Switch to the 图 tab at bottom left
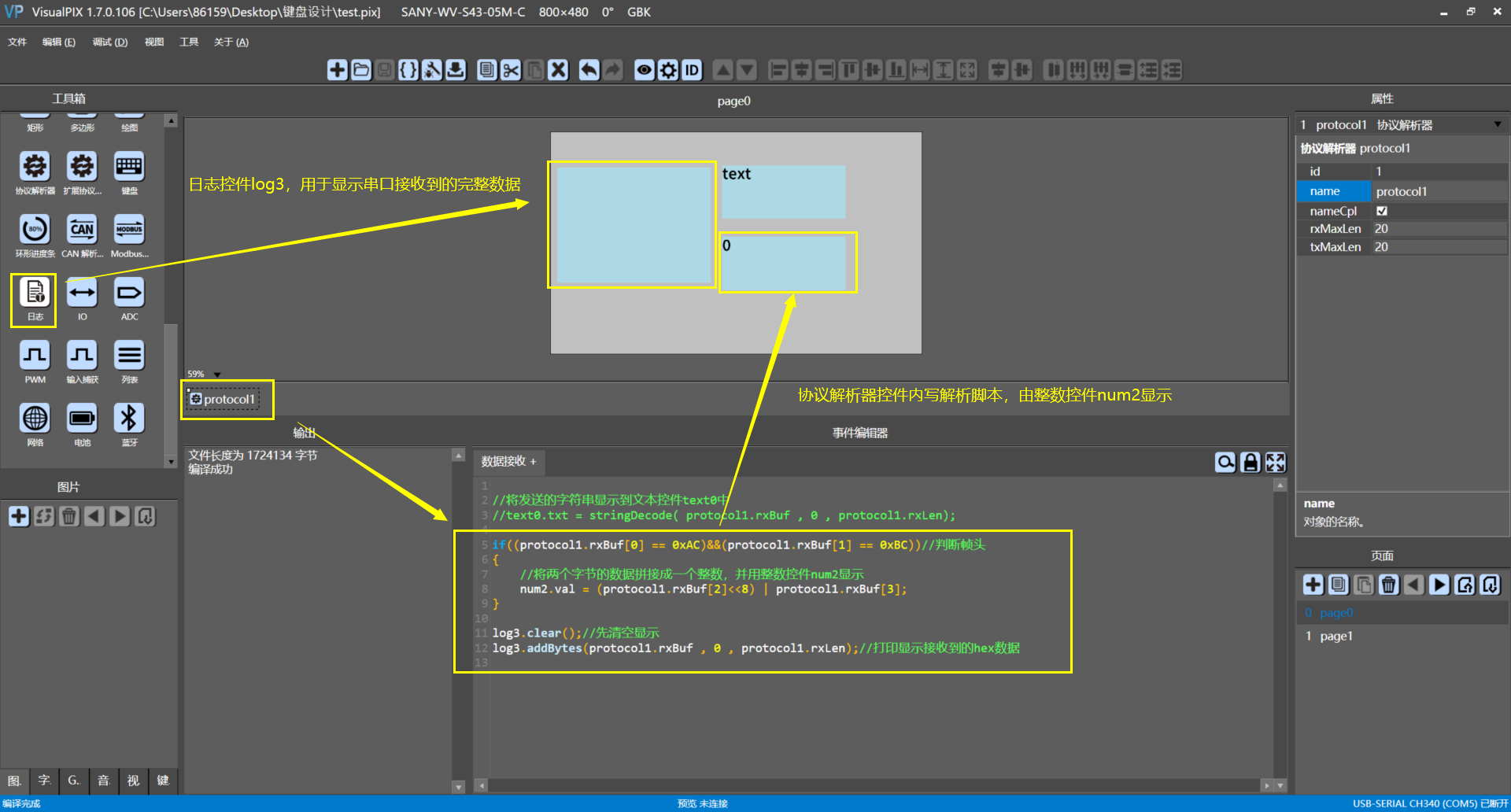 tap(14, 781)
